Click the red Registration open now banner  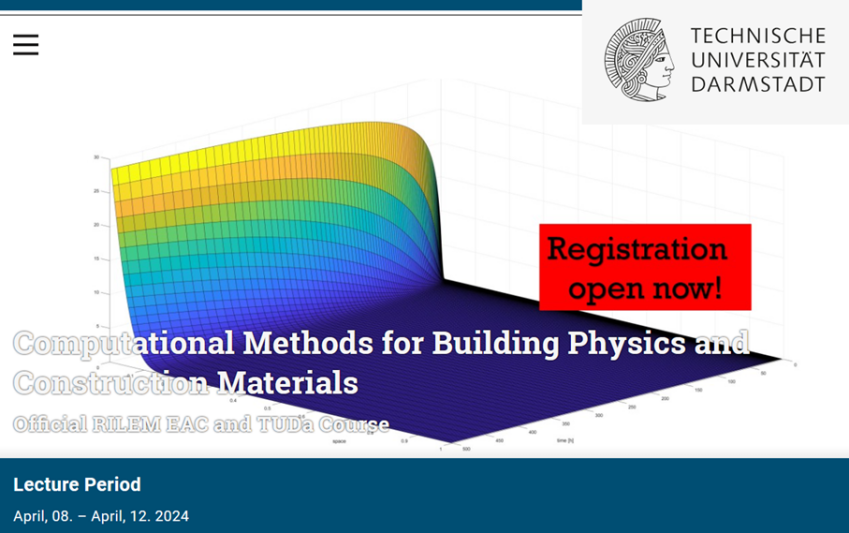coord(645,267)
